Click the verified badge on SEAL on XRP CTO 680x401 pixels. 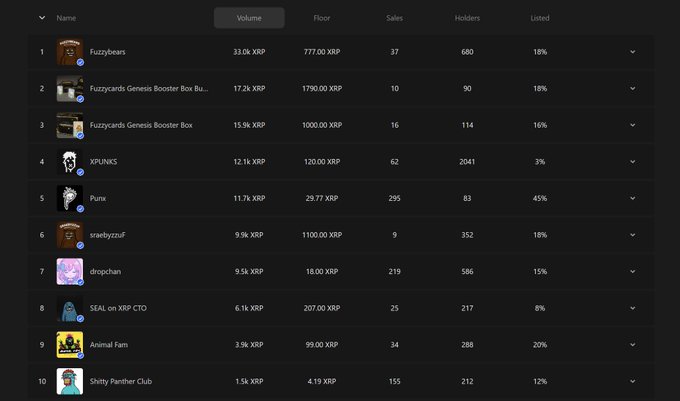pyautogui.click(x=80, y=319)
